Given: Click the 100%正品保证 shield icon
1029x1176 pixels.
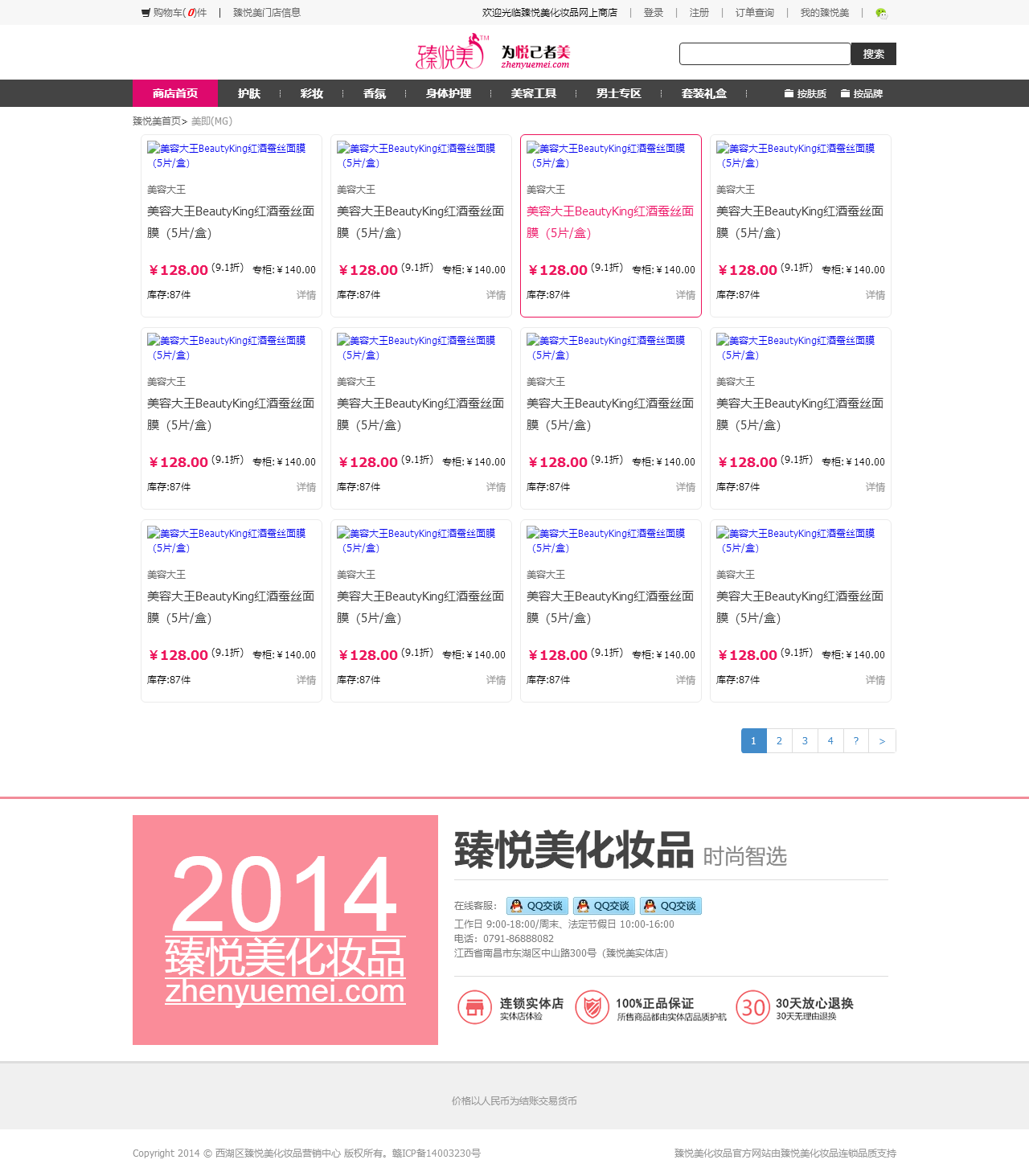Looking at the screenshot, I should tap(592, 1007).
